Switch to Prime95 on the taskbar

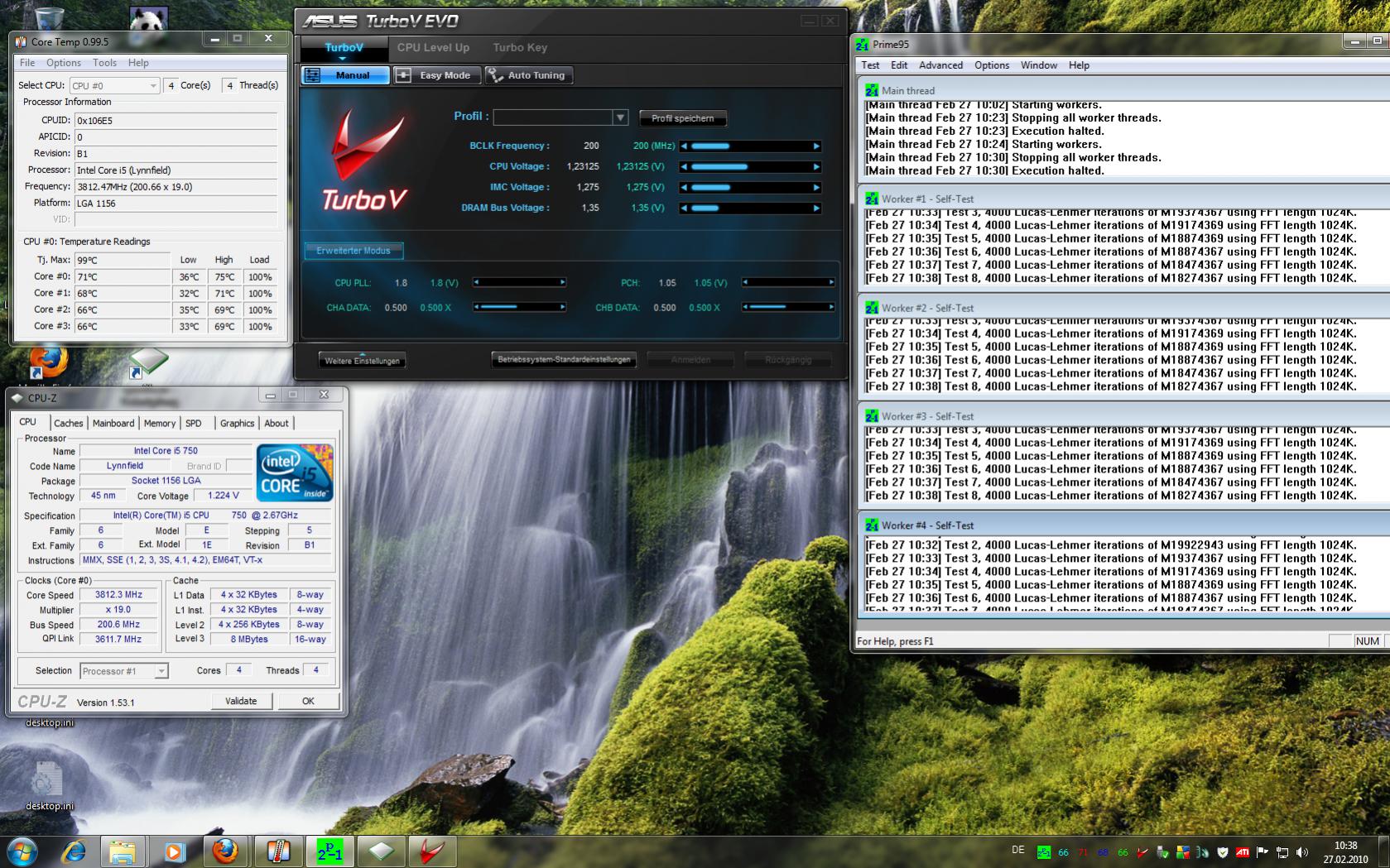[x=329, y=851]
